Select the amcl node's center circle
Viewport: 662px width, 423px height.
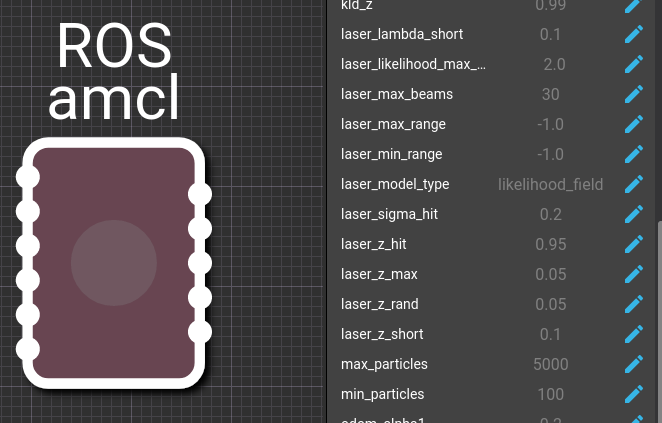[114, 263]
